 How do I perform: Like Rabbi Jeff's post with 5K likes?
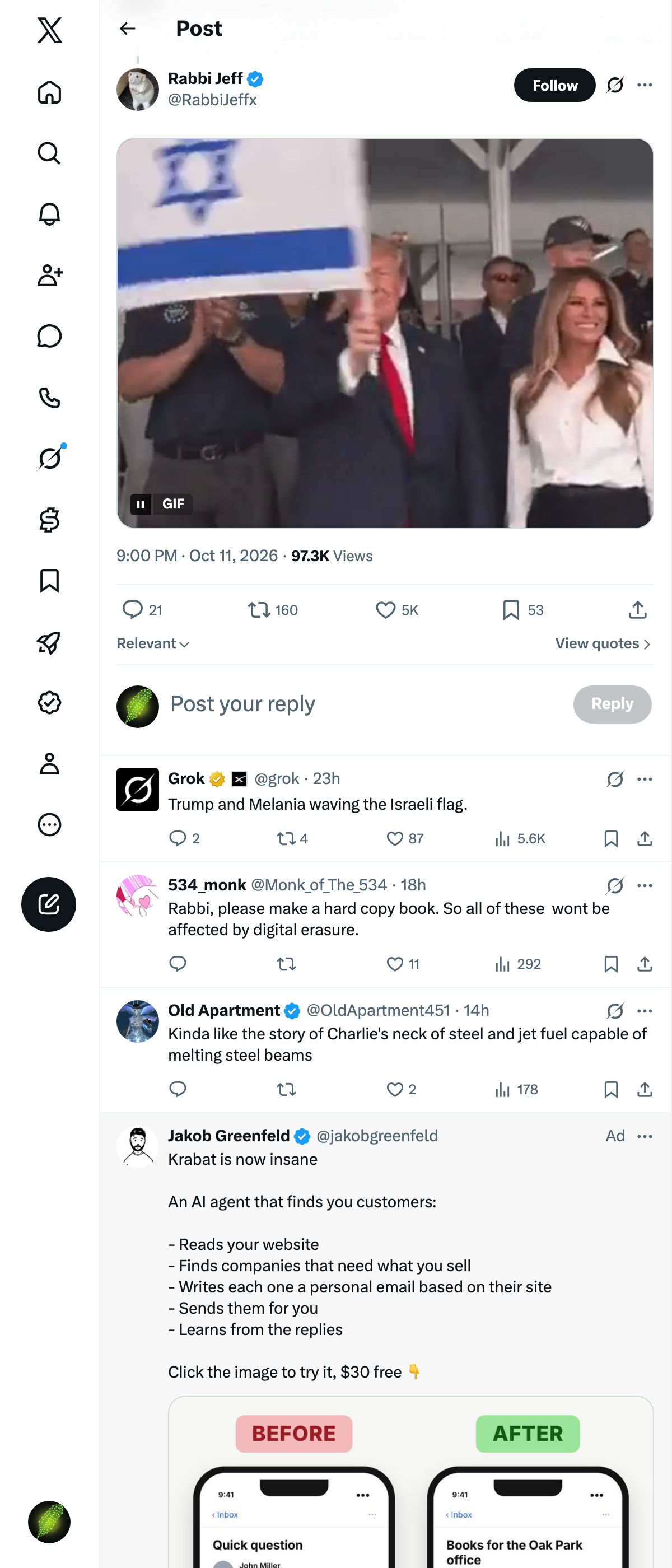pos(397,609)
